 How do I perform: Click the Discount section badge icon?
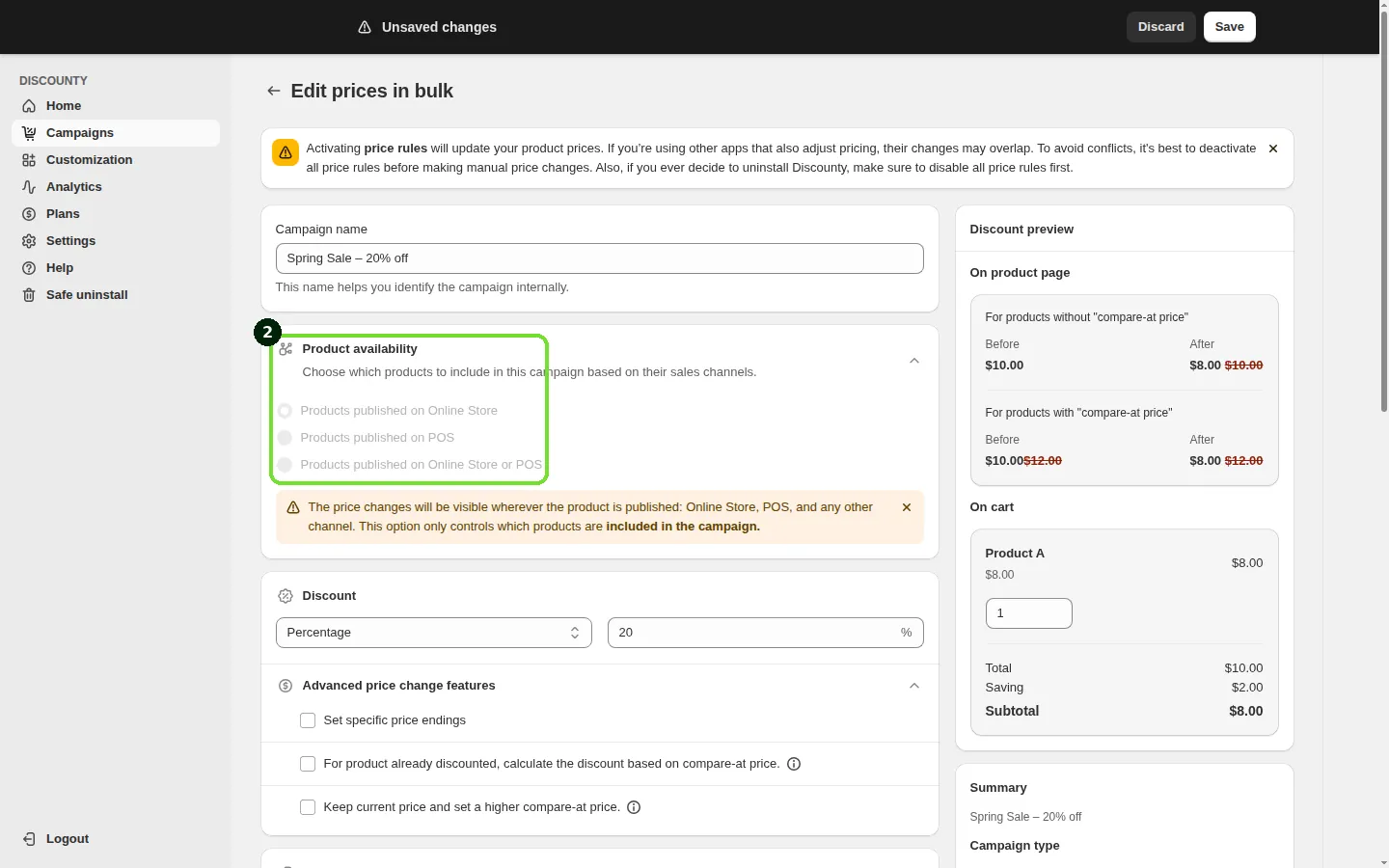pos(286,596)
